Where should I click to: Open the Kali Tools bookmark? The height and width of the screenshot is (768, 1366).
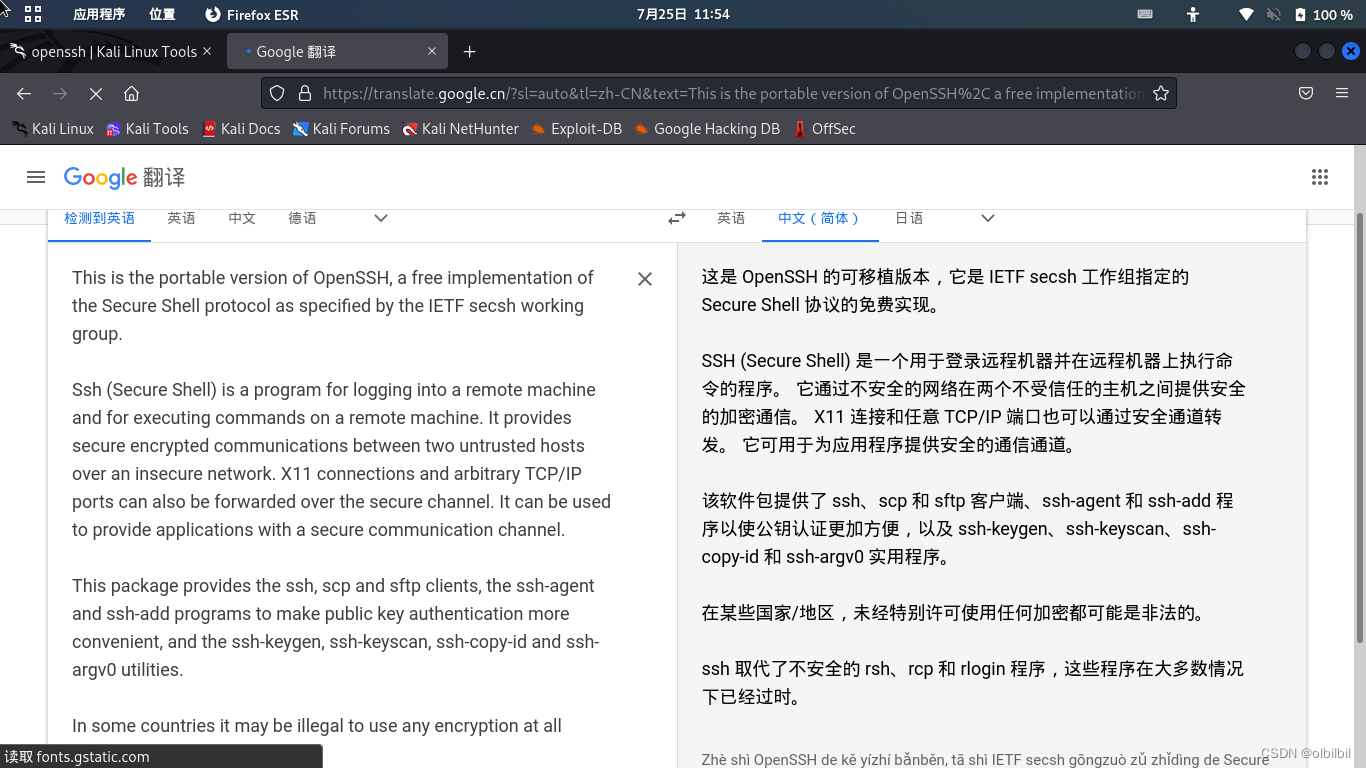point(147,128)
